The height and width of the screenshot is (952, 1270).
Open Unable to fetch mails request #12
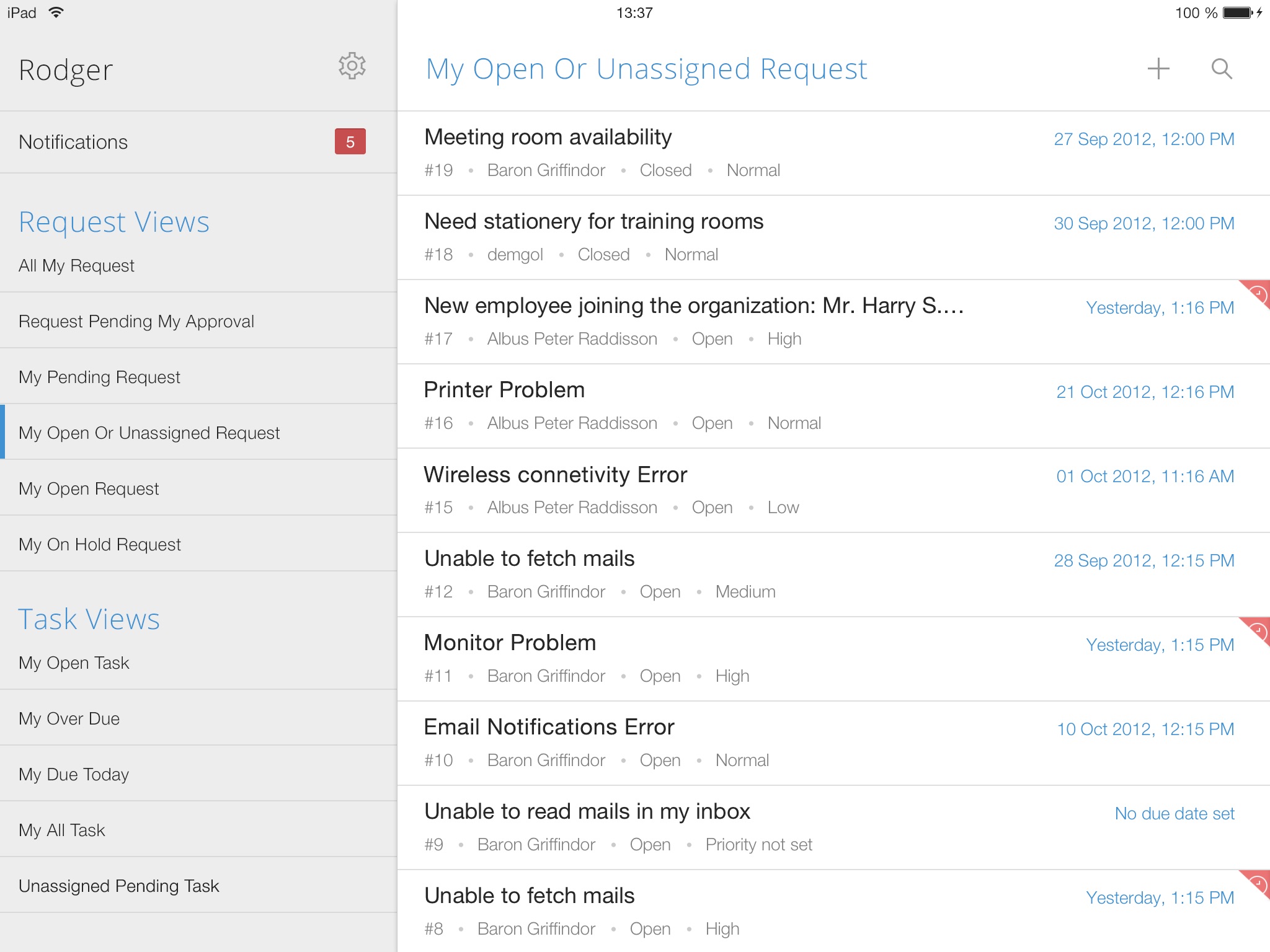[x=833, y=575]
